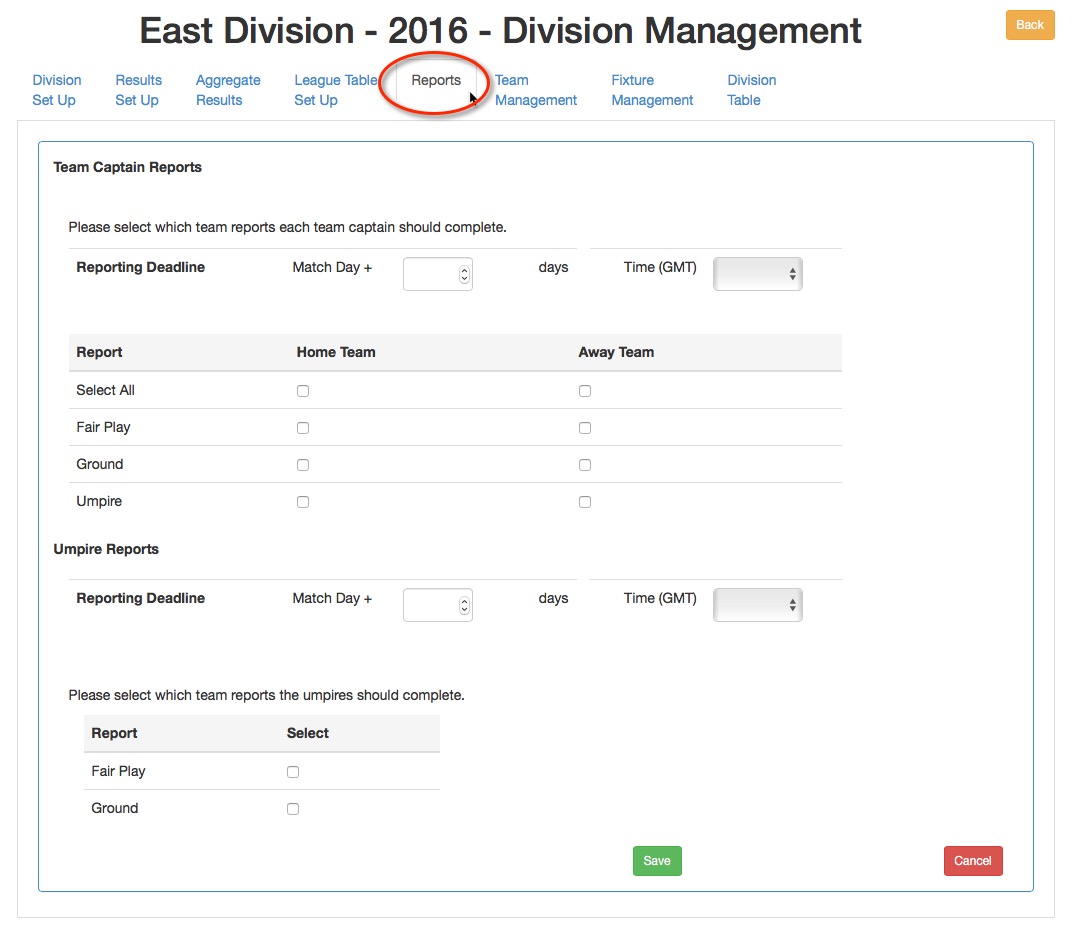Image resolution: width=1074 pixels, height=925 pixels.
Task: Check Fair Play in Umpire Reports table
Action: [292, 772]
